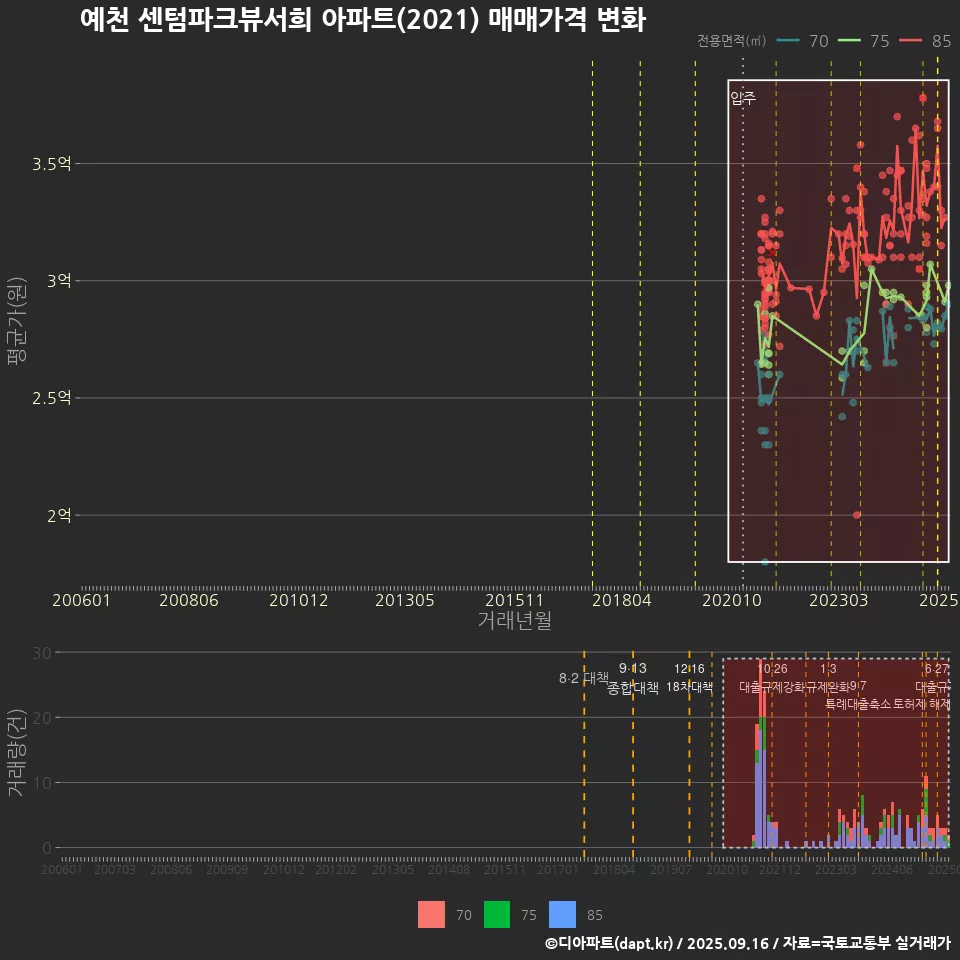Click the 200806 label on price chart x-axis
This screenshot has height=960, width=960.
tap(189, 600)
